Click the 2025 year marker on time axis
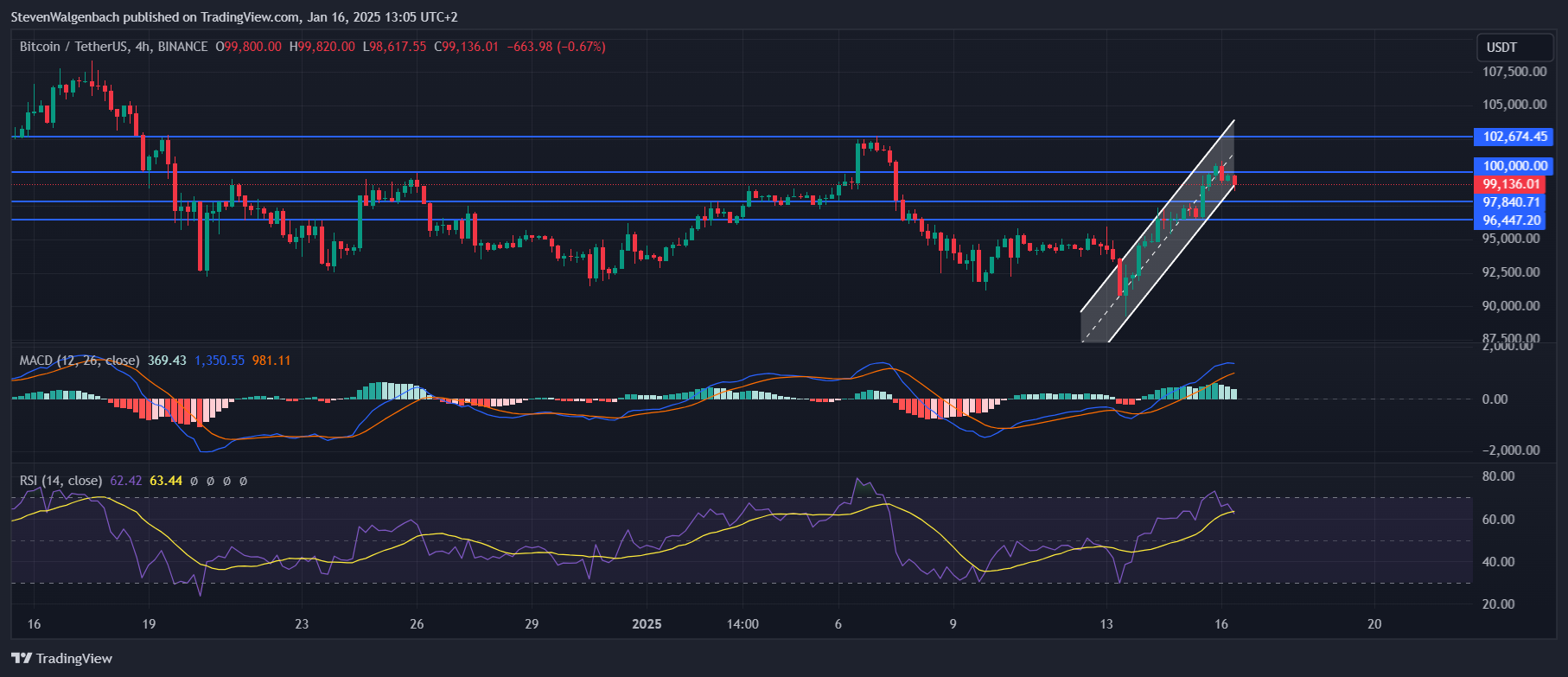Viewport: 1568px width, 677px height. (647, 624)
